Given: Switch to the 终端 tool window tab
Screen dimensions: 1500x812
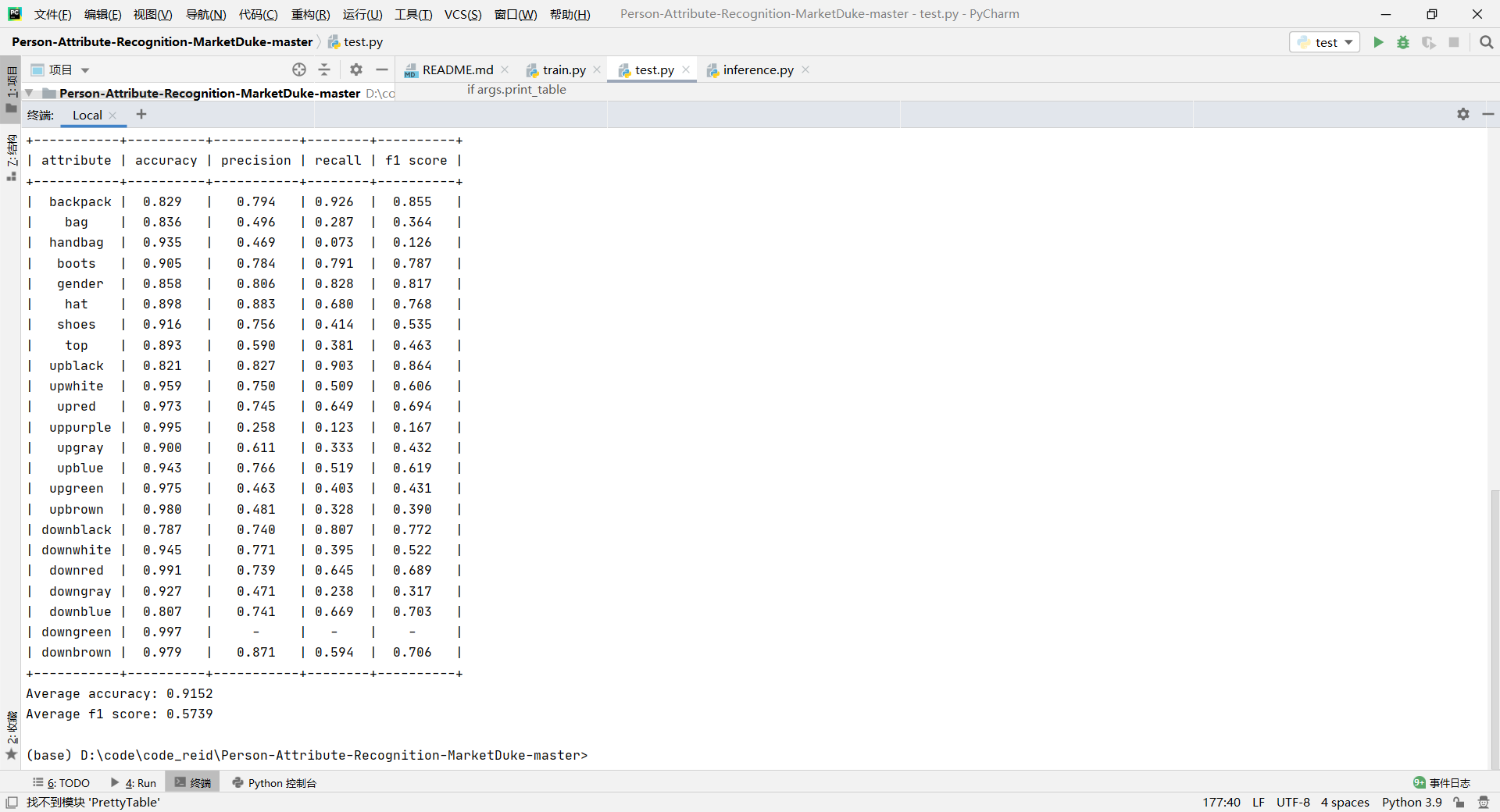Looking at the screenshot, I should pyautogui.click(x=192, y=782).
